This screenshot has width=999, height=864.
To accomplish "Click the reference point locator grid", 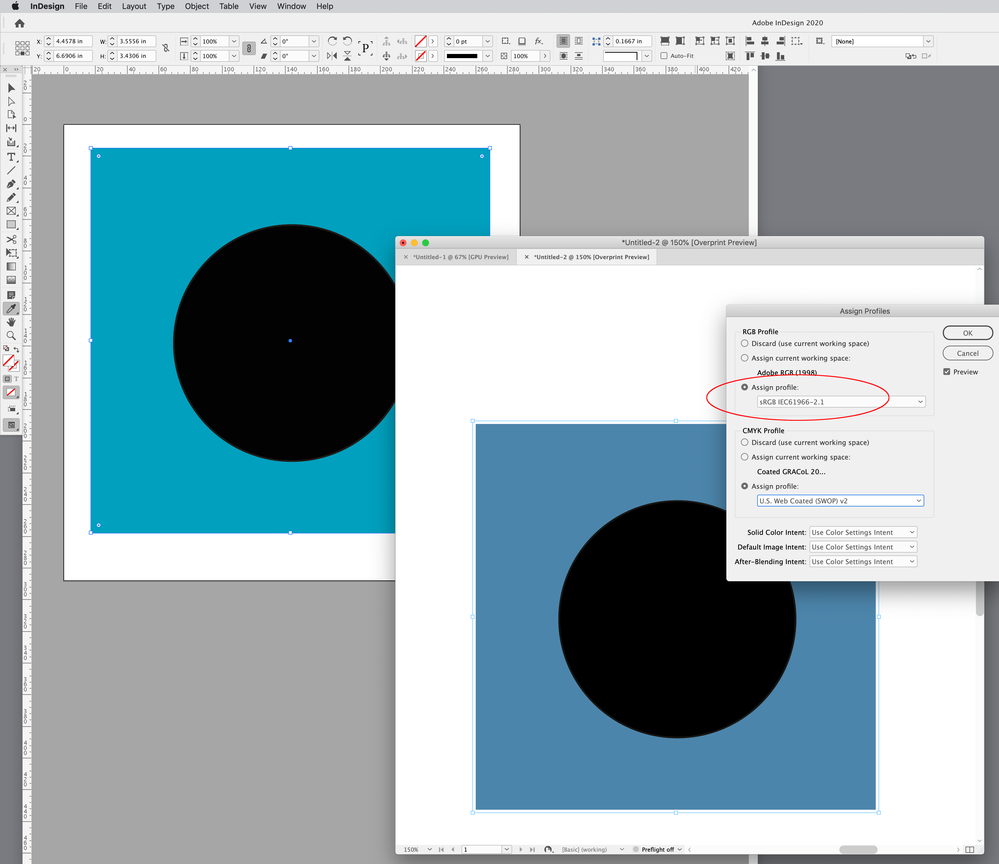I will pos(22,48).
